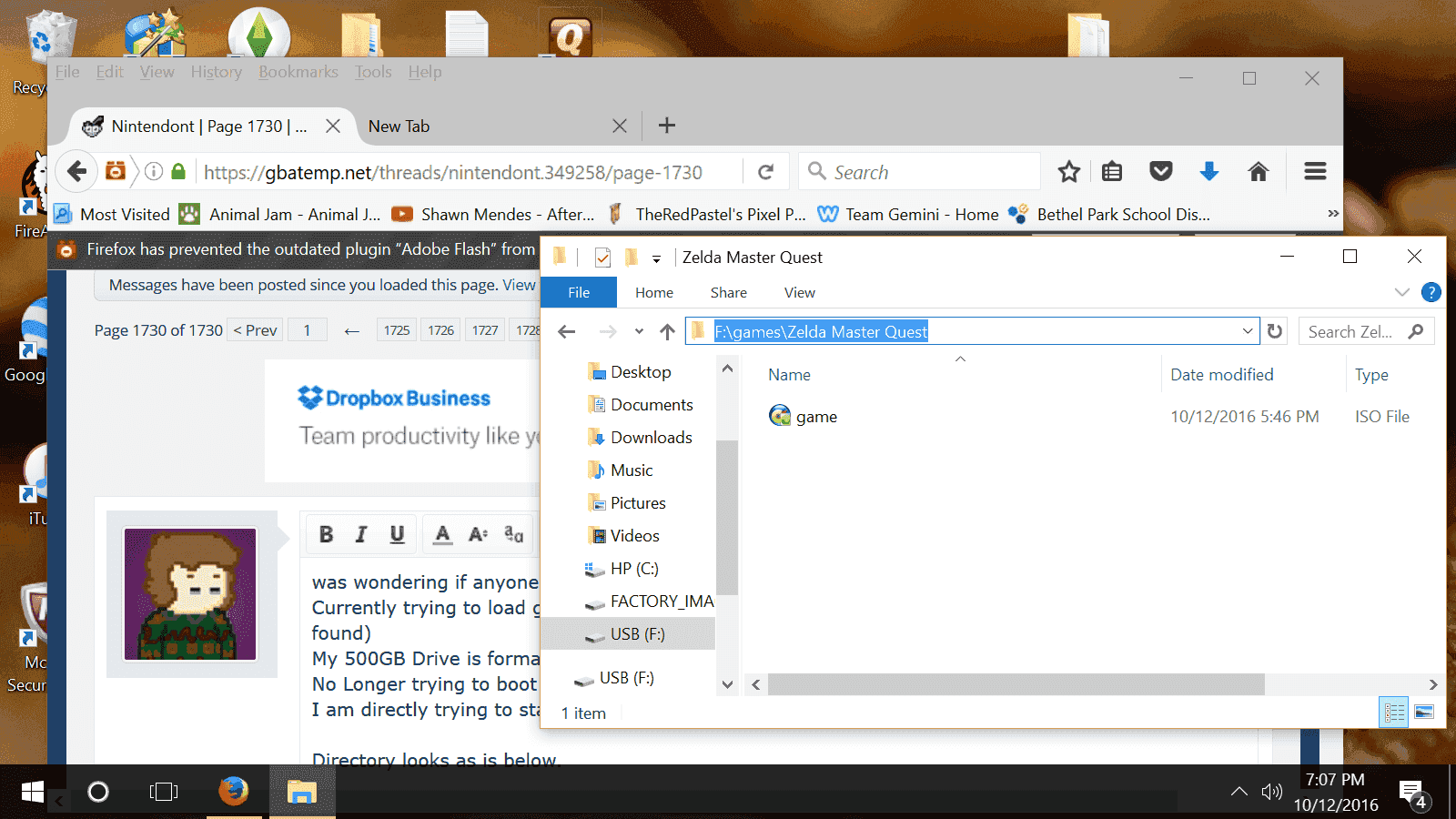The width and height of the screenshot is (1456, 819).
Task: Go to the Firefox home page
Action: (x=1259, y=171)
